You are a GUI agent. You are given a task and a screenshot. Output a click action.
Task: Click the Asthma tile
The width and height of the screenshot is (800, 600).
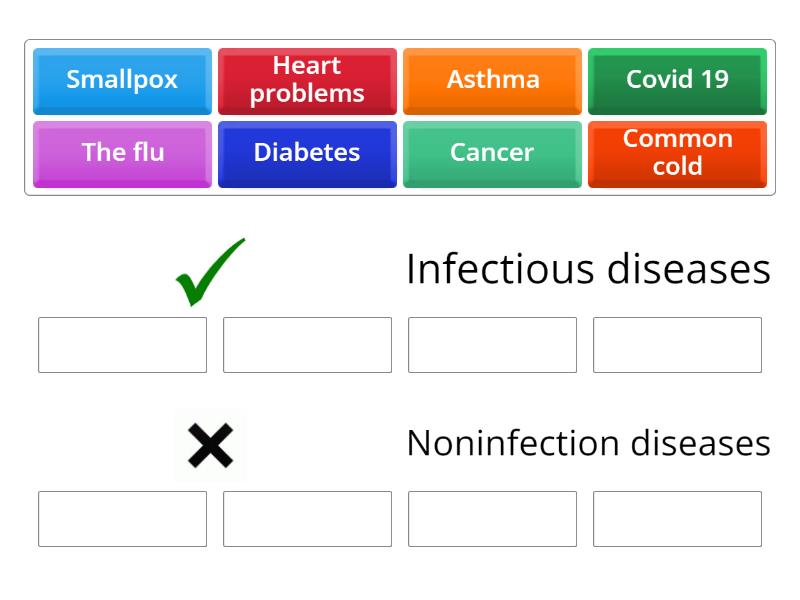[x=492, y=81]
